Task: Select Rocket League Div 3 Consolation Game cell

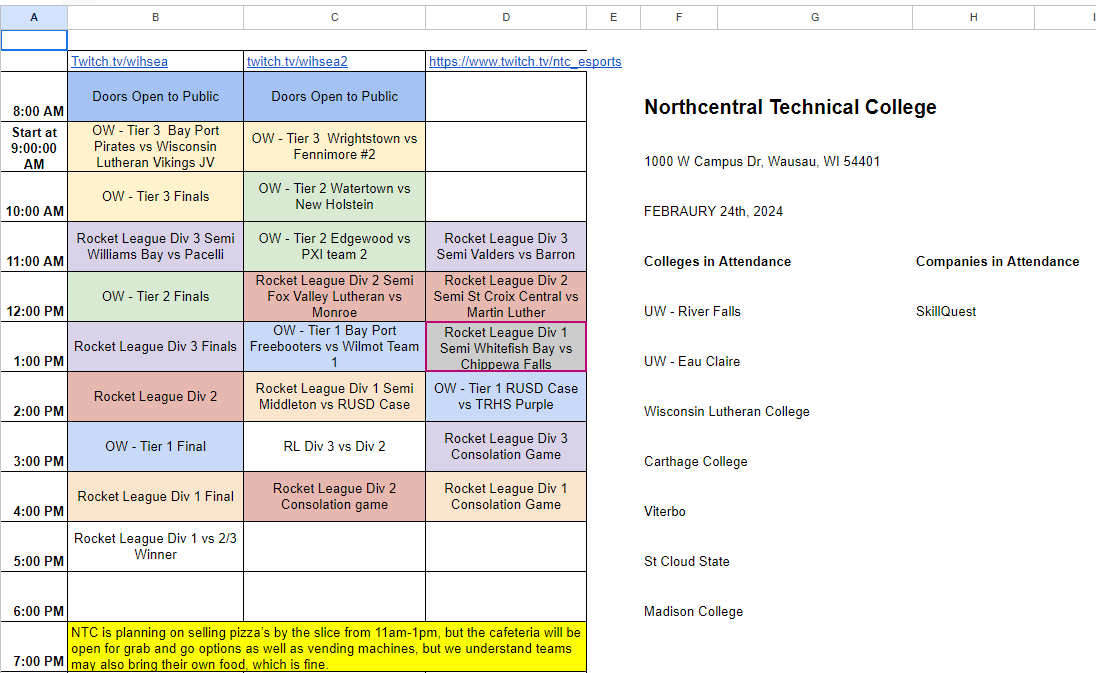Action: click(506, 447)
